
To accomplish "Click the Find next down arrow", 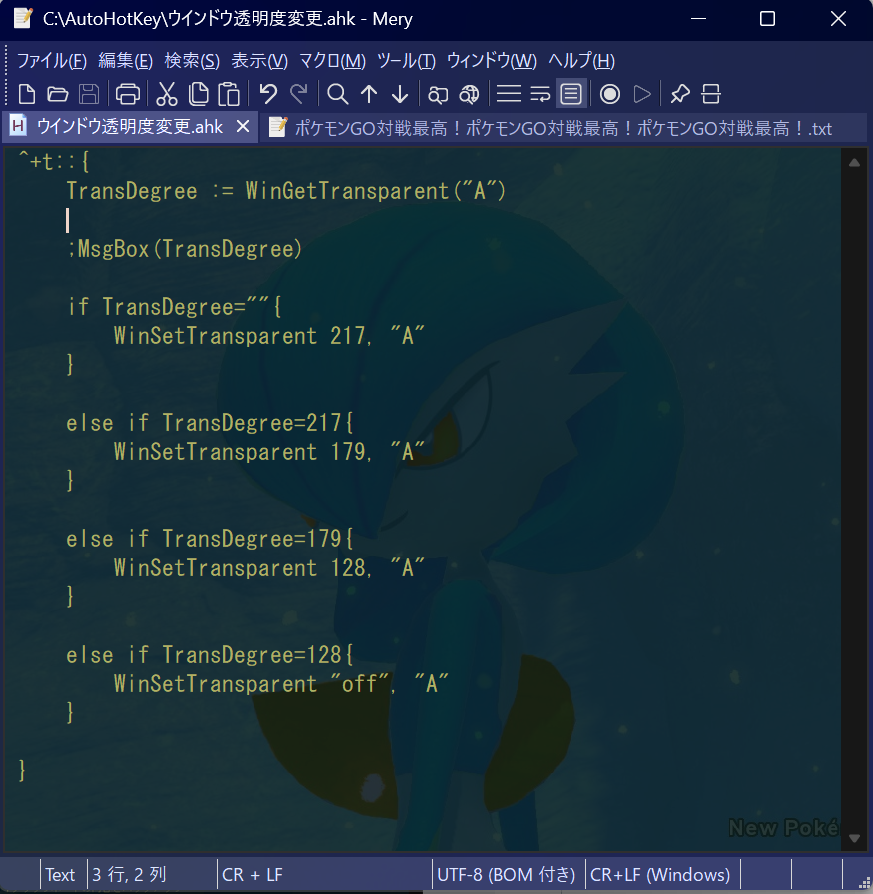I will coord(400,94).
